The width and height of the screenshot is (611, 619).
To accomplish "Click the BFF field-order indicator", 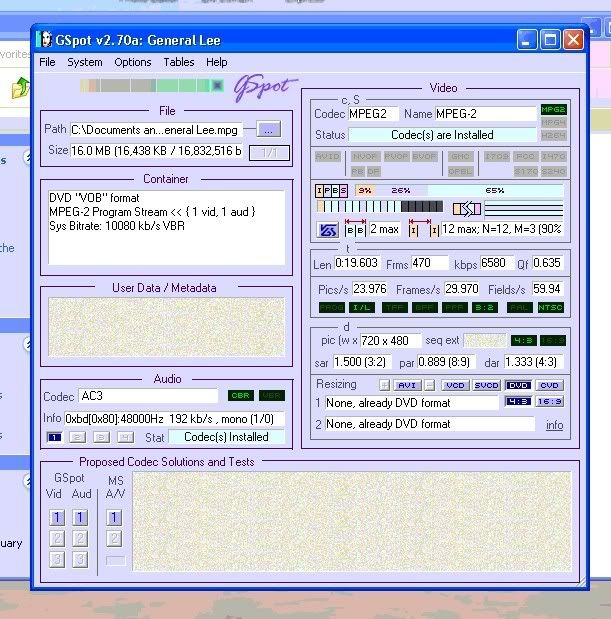I will pos(425,308).
